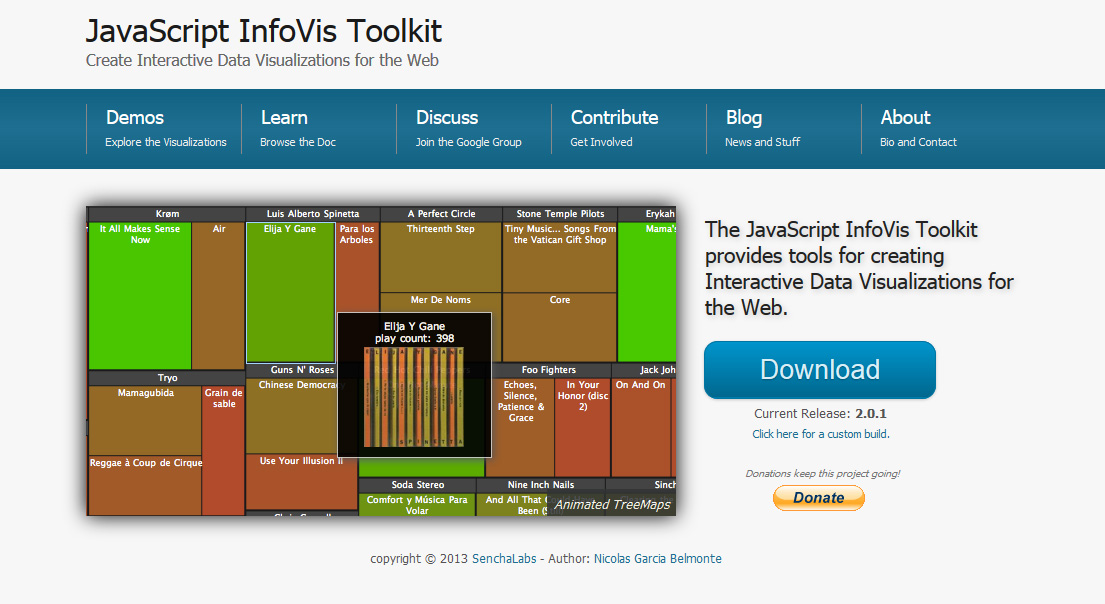View the About page for bio and contact
This screenshot has width=1105, height=604.
904,117
